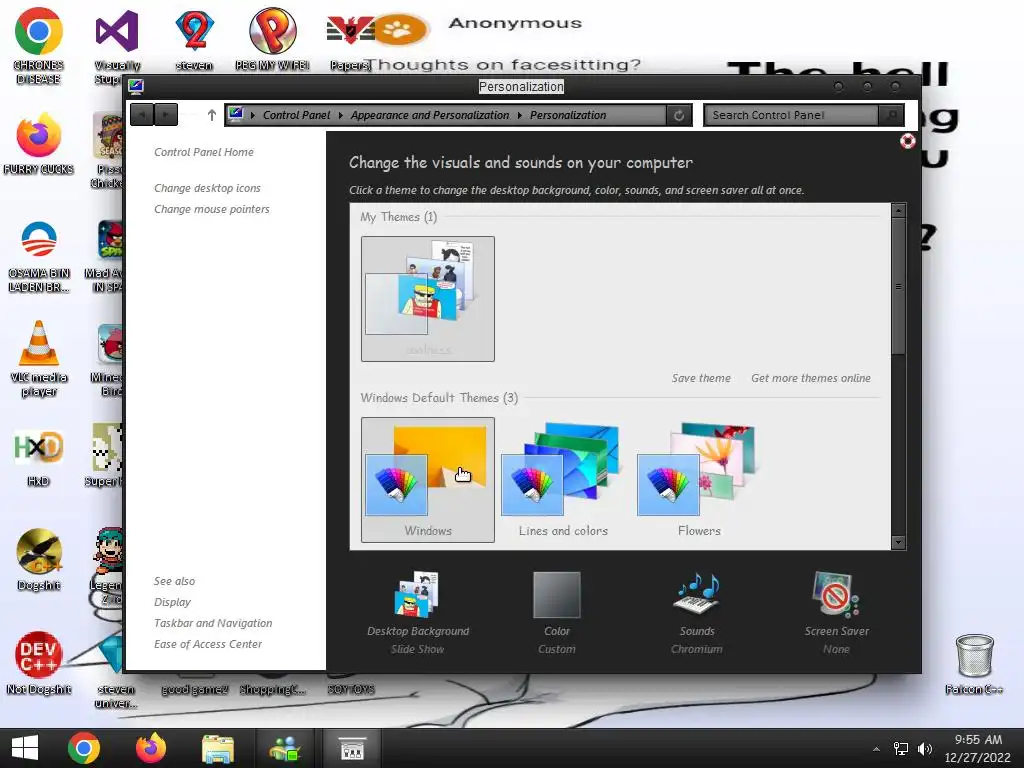Open the Display link under See also
This screenshot has width=1024, height=768.
pyautogui.click(x=172, y=602)
